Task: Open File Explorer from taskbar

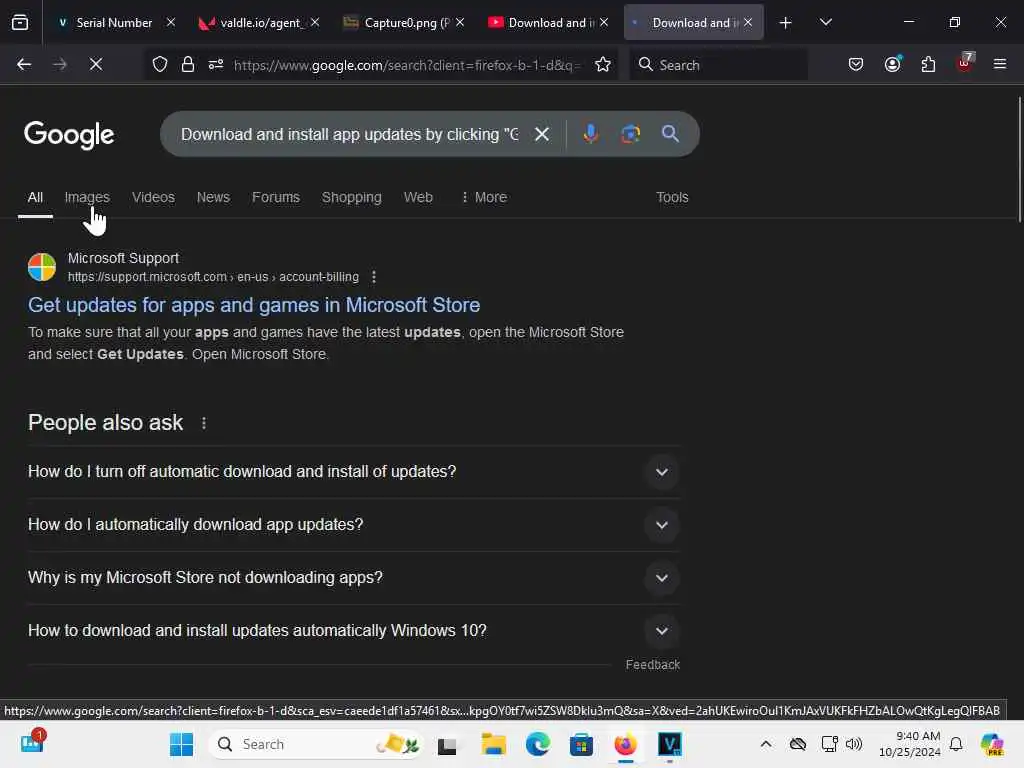Action: point(494,744)
